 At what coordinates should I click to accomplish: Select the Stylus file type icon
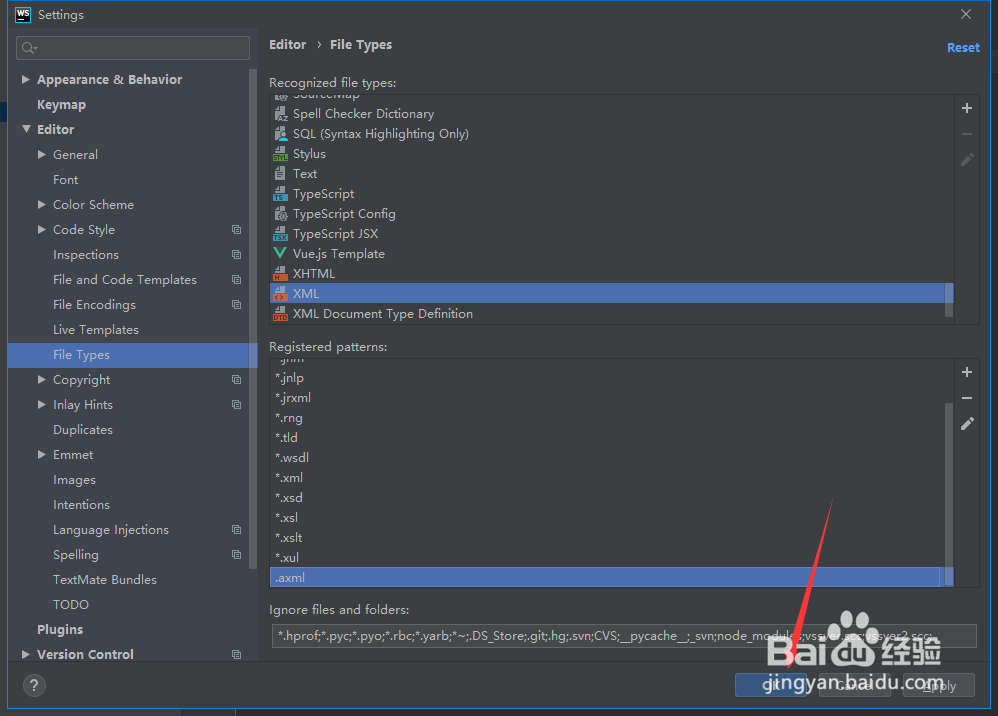coord(281,153)
